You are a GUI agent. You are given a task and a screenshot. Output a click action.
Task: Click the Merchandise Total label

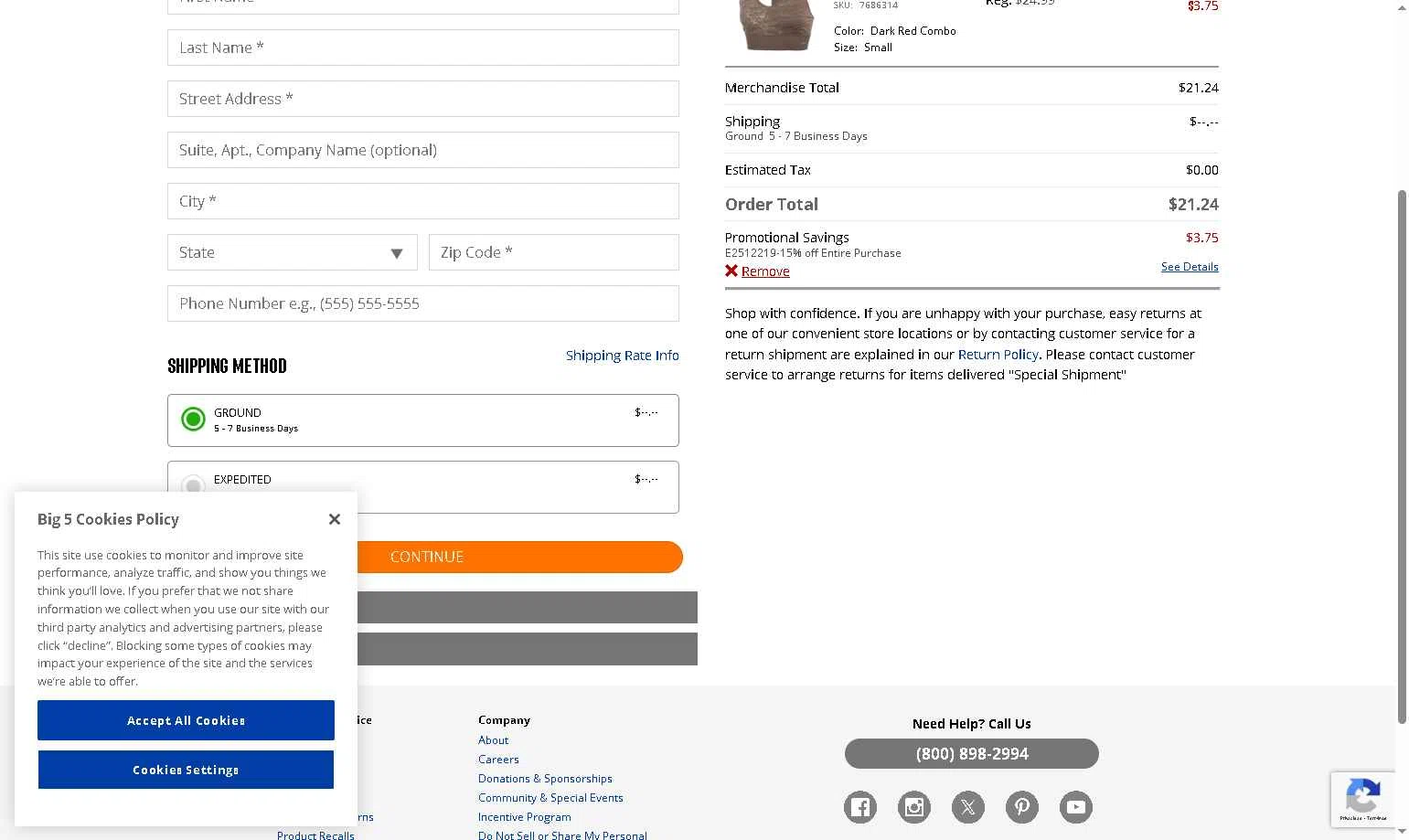click(x=782, y=88)
